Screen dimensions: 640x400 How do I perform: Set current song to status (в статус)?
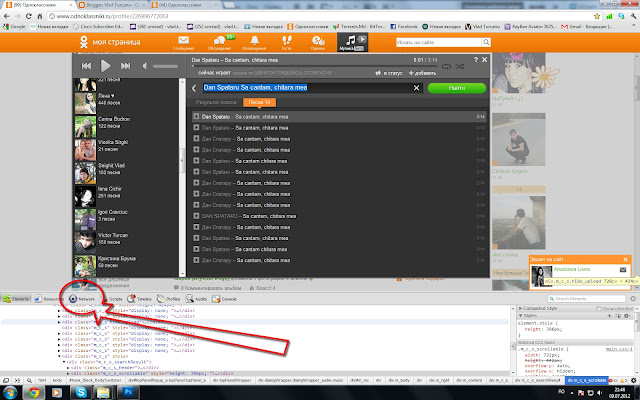[x=389, y=73]
